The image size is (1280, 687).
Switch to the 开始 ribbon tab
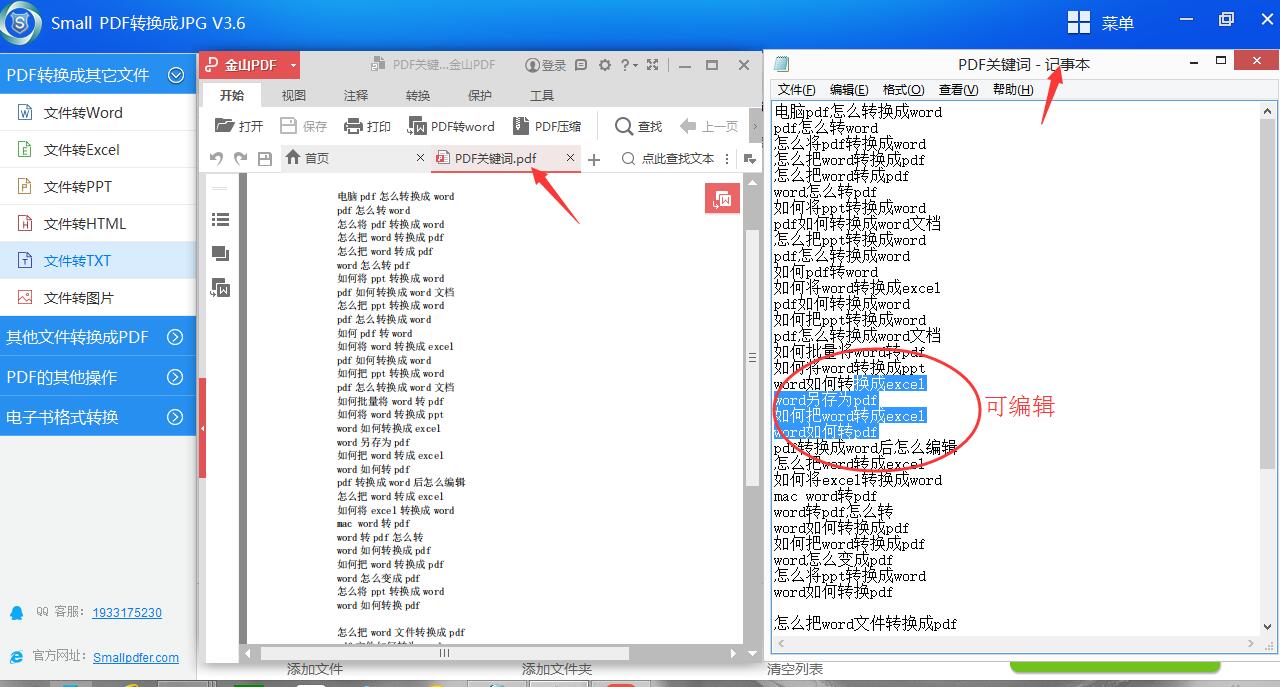coord(232,95)
